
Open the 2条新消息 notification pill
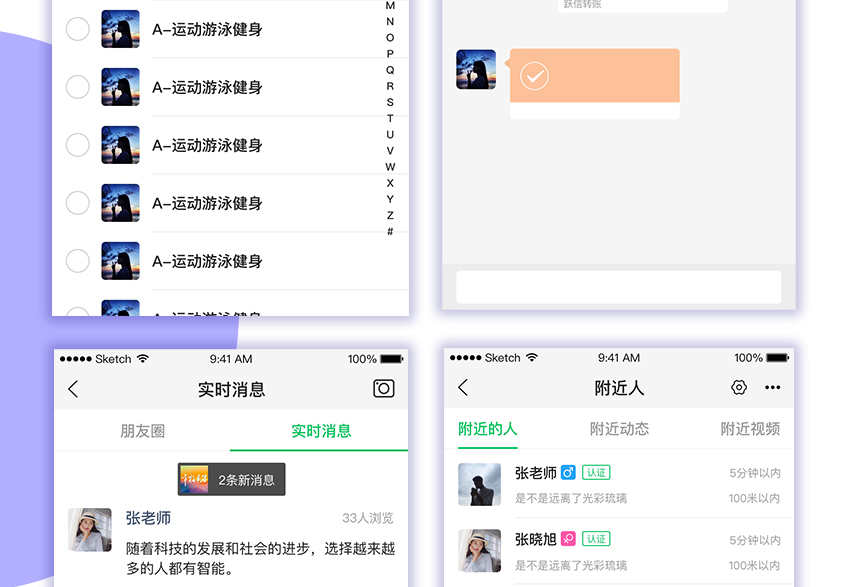click(231, 479)
